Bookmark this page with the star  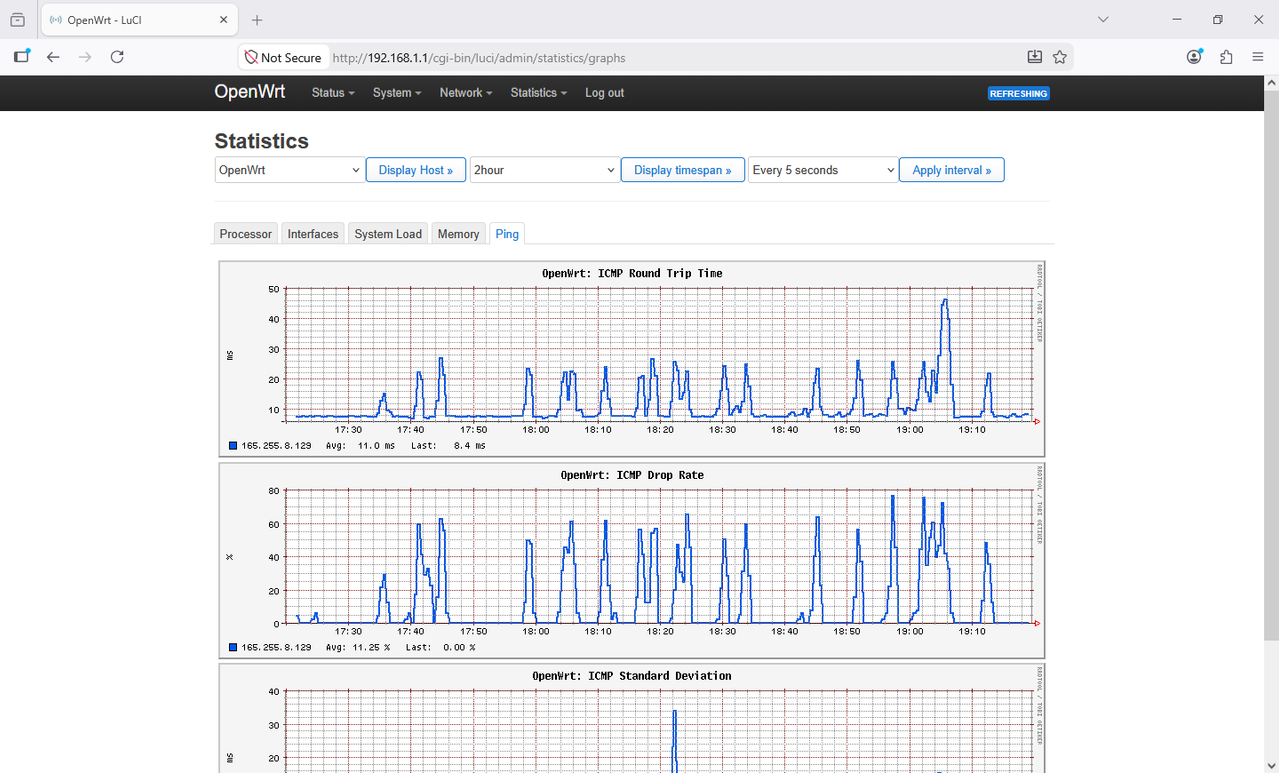point(1060,57)
